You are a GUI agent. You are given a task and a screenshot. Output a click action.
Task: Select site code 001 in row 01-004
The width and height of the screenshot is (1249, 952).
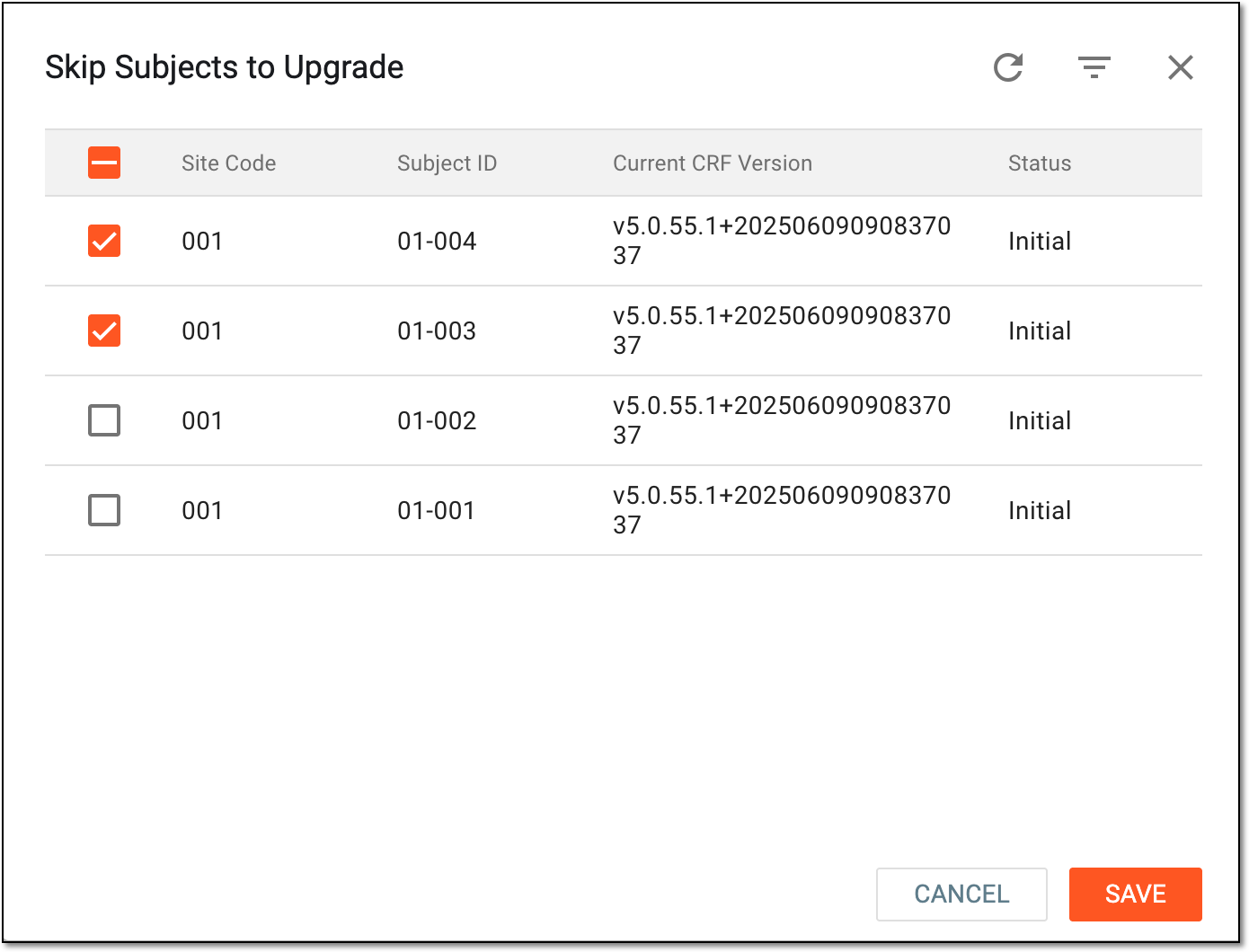pos(202,241)
